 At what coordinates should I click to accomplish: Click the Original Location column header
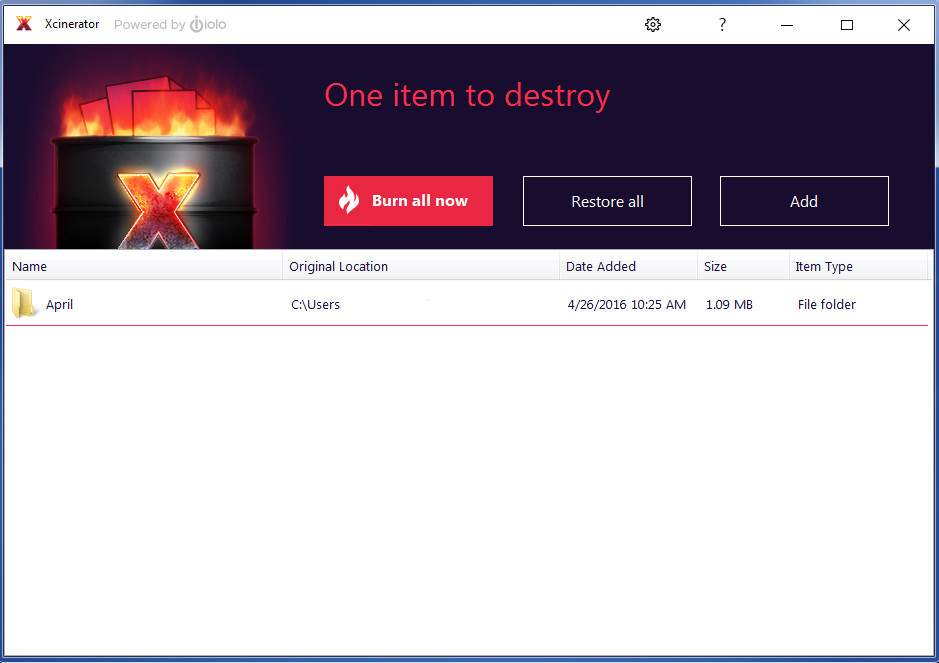pos(337,266)
